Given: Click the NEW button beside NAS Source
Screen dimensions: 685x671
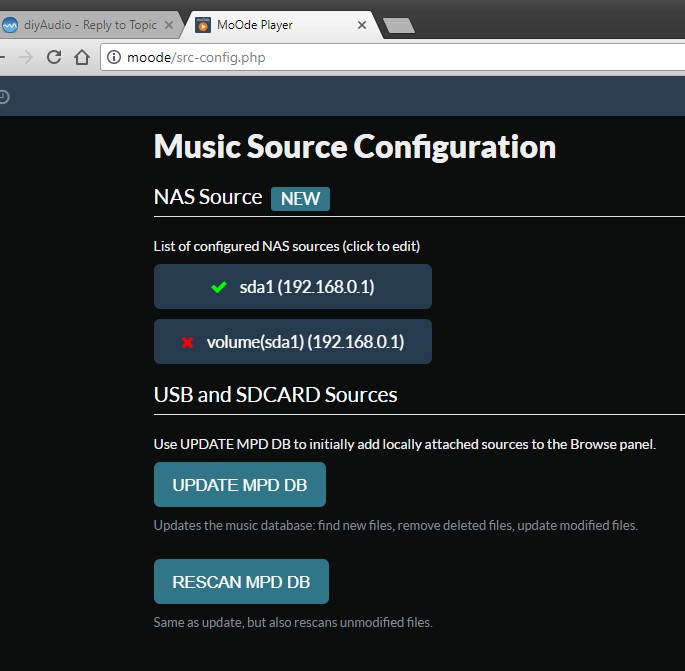Looking at the screenshot, I should (300, 199).
